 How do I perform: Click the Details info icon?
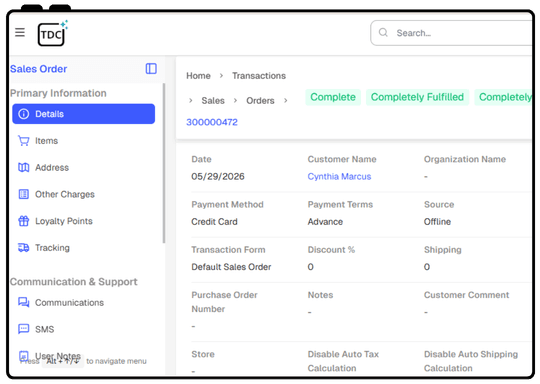[x=23, y=114]
